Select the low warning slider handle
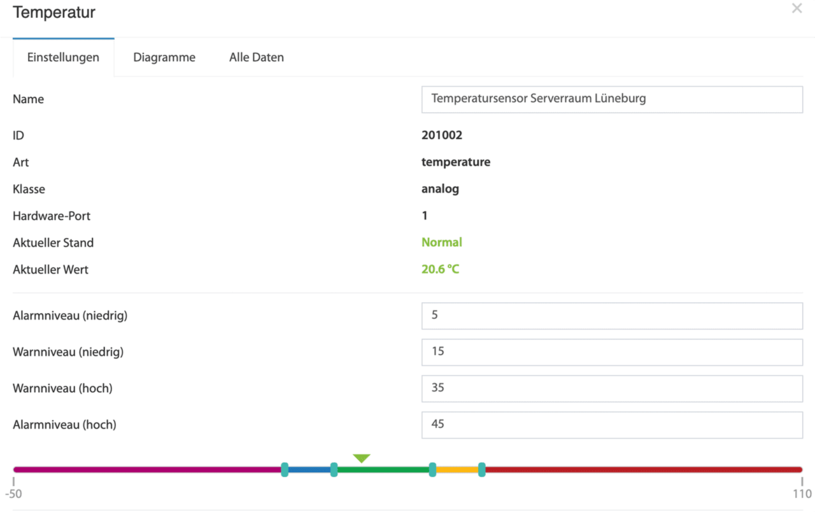This screenshot has height=512, width=815. (x=334, y=469)
